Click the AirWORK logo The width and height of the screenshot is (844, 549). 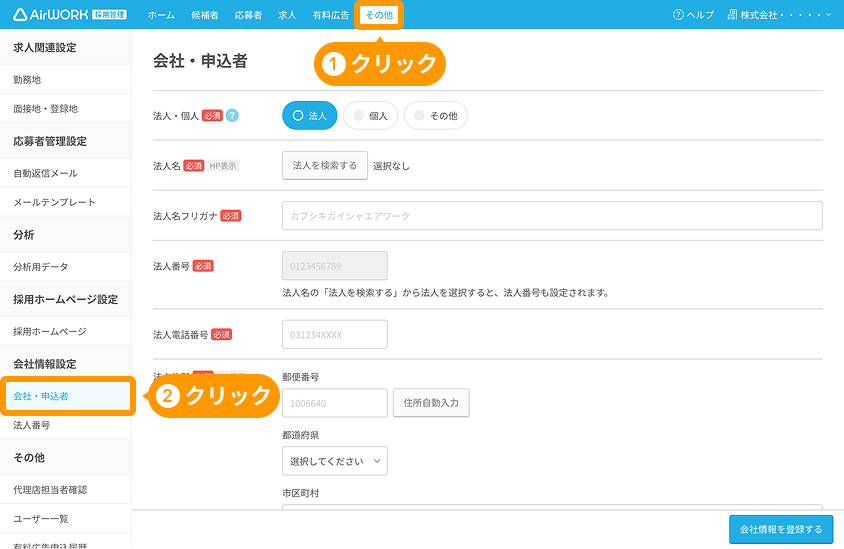(69, 15)
